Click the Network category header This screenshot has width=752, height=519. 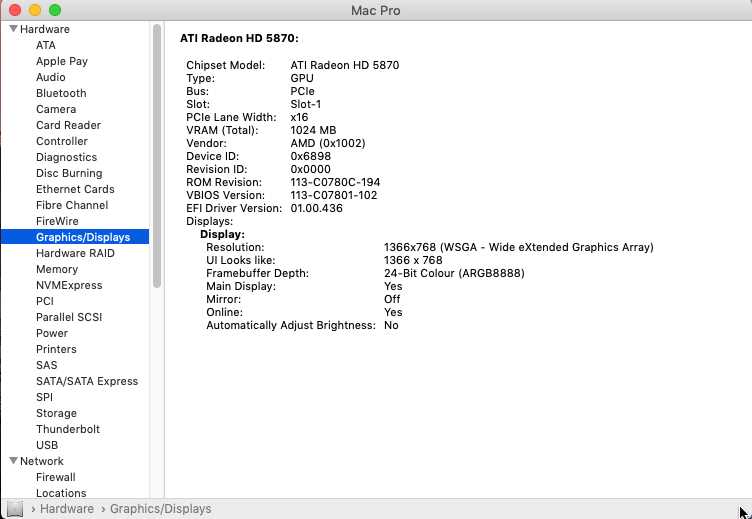(x=42, y=461)
